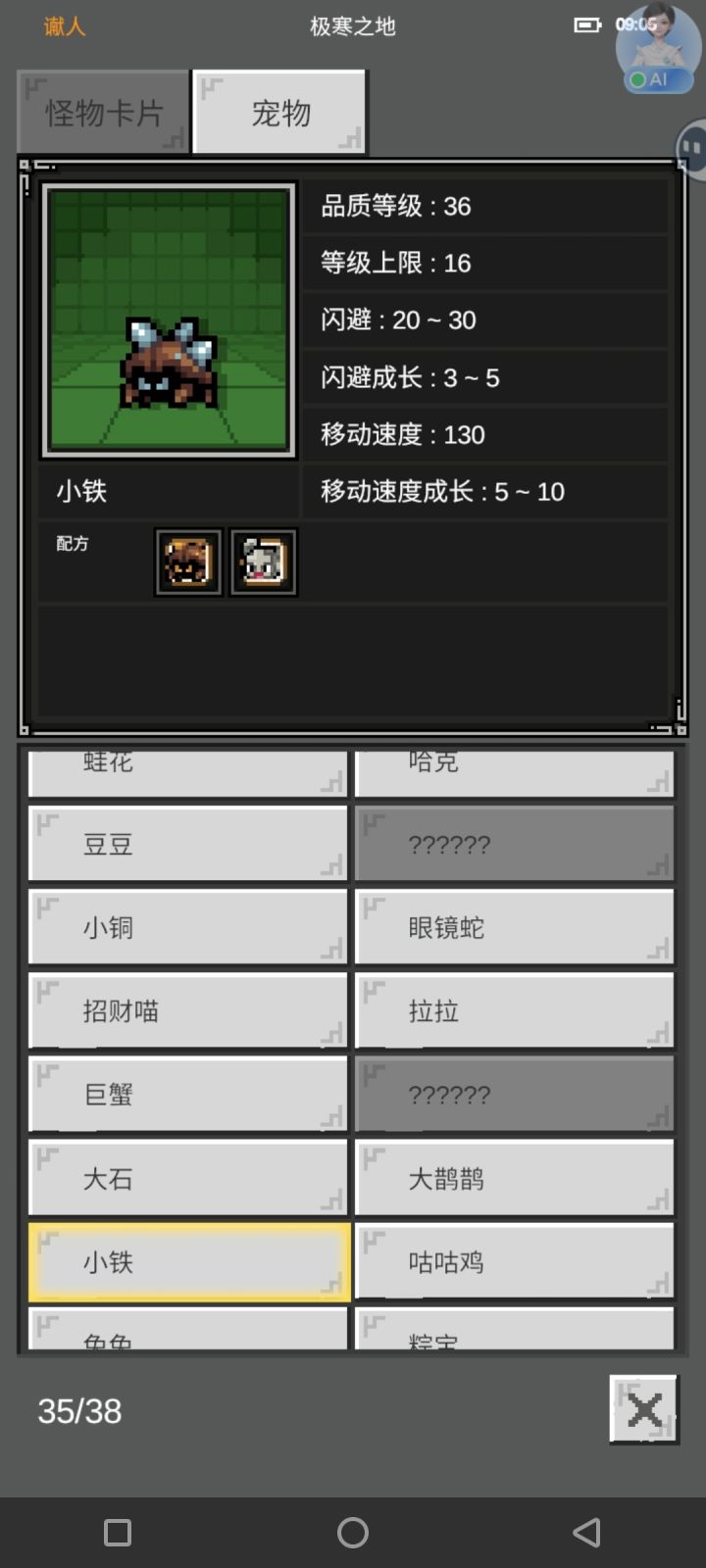Select 大鹊鹊 pet entry

[515, 1178]
